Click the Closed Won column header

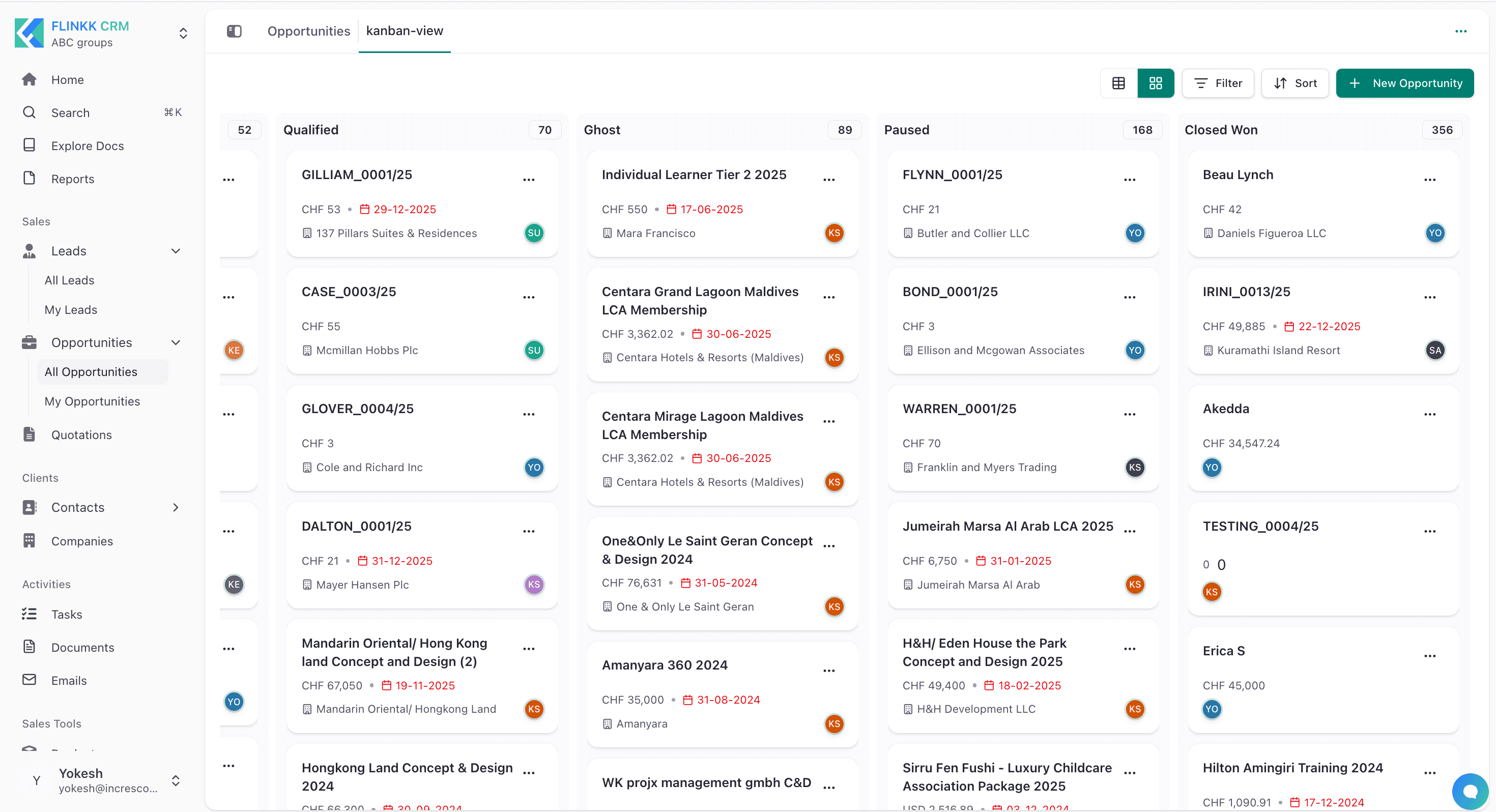pos(1221,130)
